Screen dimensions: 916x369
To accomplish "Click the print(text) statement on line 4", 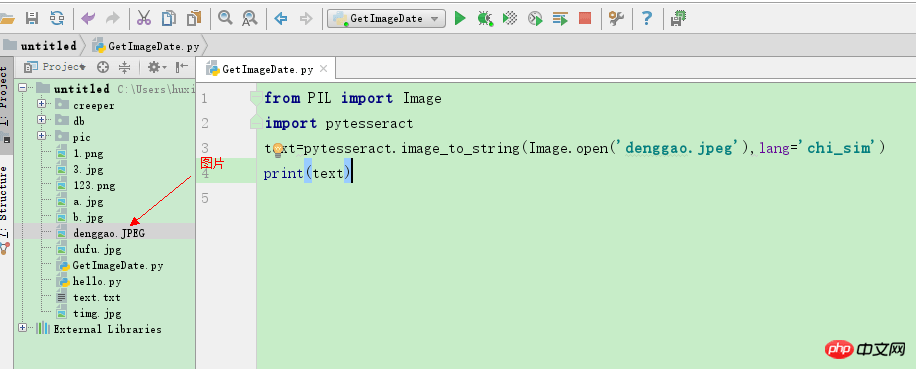I will (307, 173).
